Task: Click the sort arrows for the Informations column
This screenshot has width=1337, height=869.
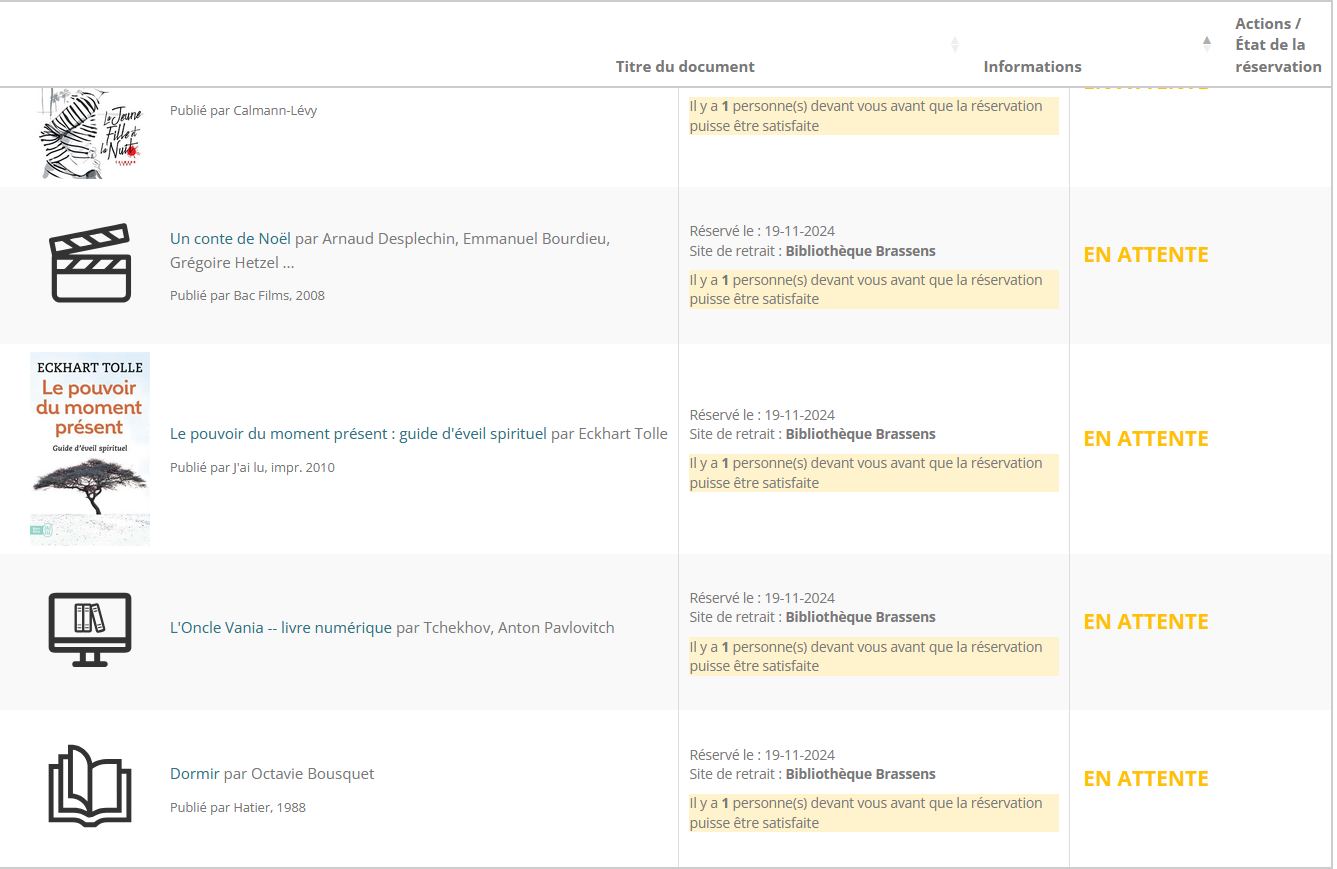Action: pos(1206,44)
